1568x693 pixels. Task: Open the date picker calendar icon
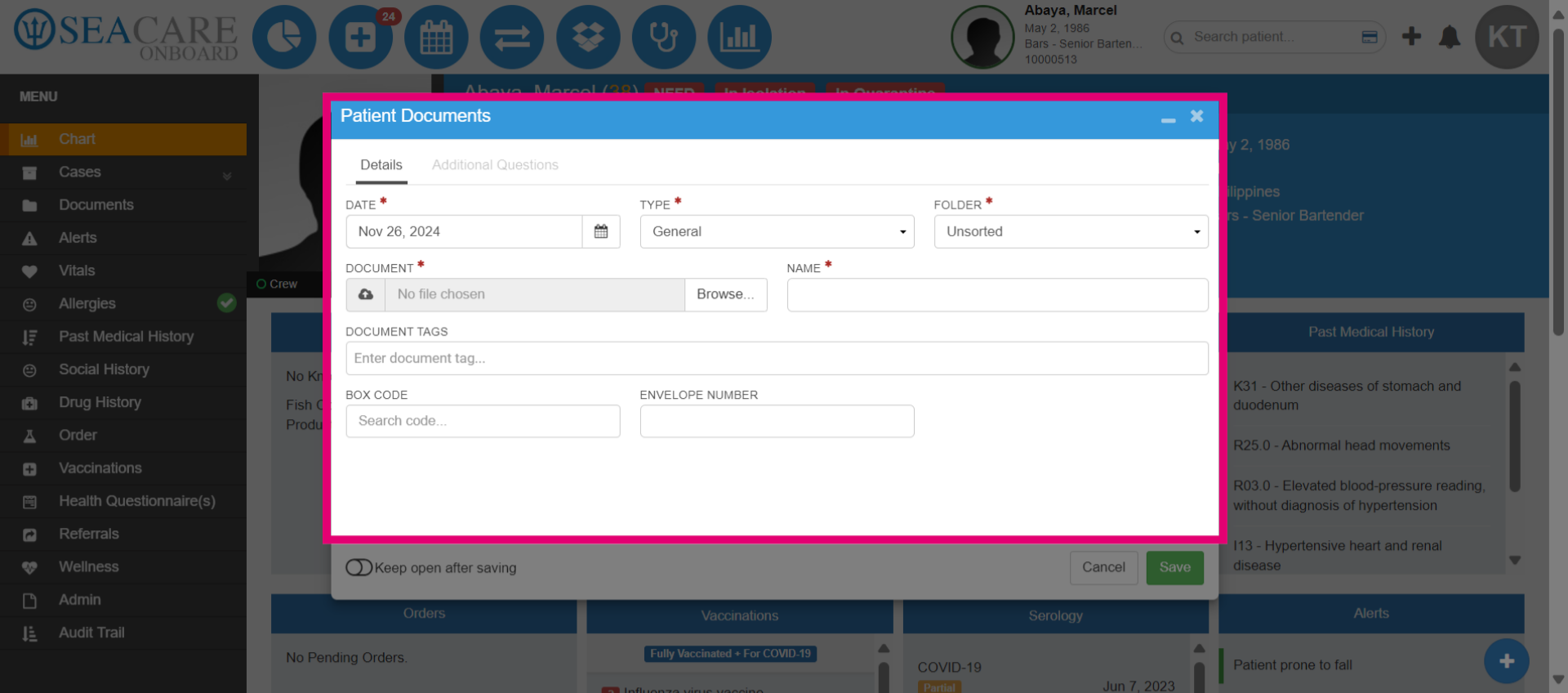(x=601, y=231)
